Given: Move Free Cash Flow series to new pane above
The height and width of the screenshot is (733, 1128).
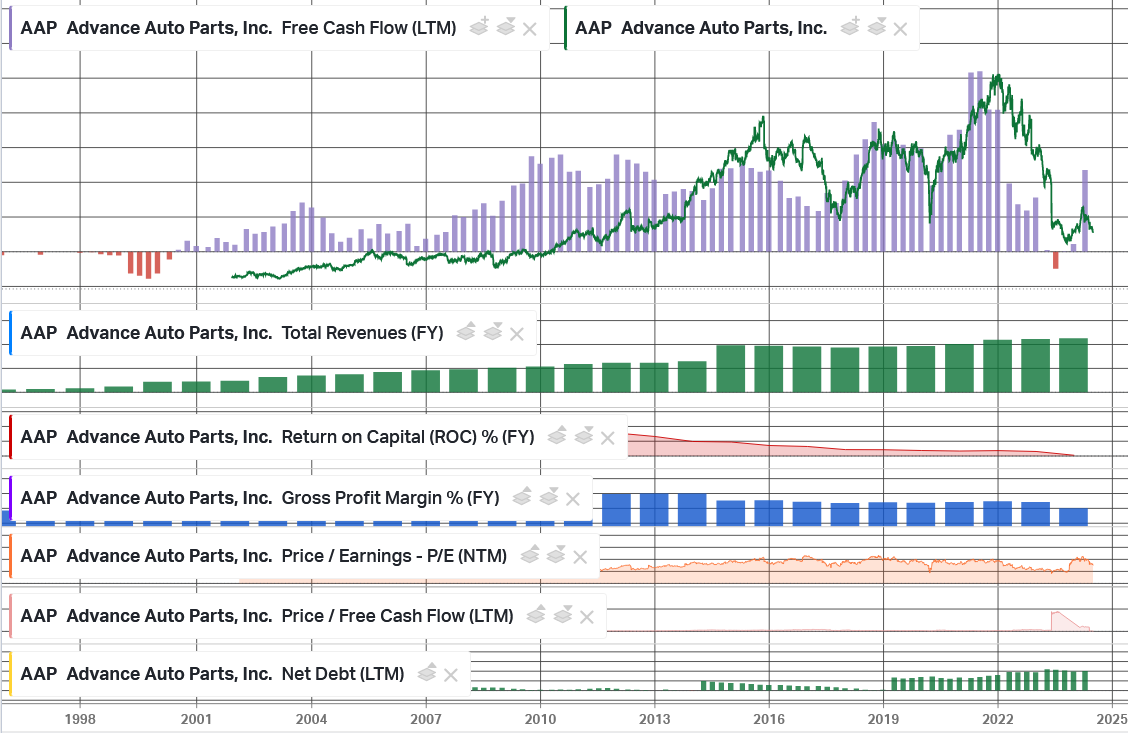Looking at the screenshot, I should (479, 27).
